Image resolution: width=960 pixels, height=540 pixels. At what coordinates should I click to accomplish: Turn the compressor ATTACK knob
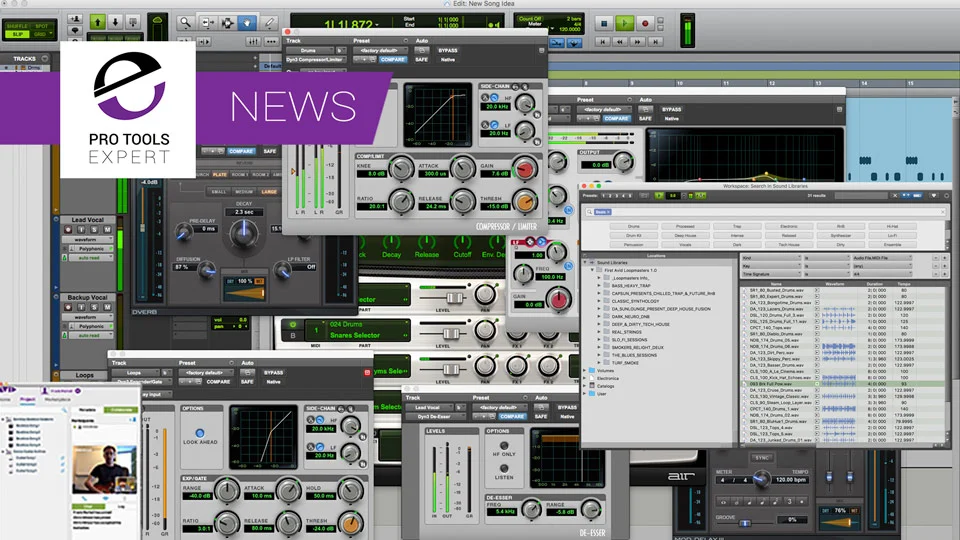pyautogui.click(x=462, y=168)
